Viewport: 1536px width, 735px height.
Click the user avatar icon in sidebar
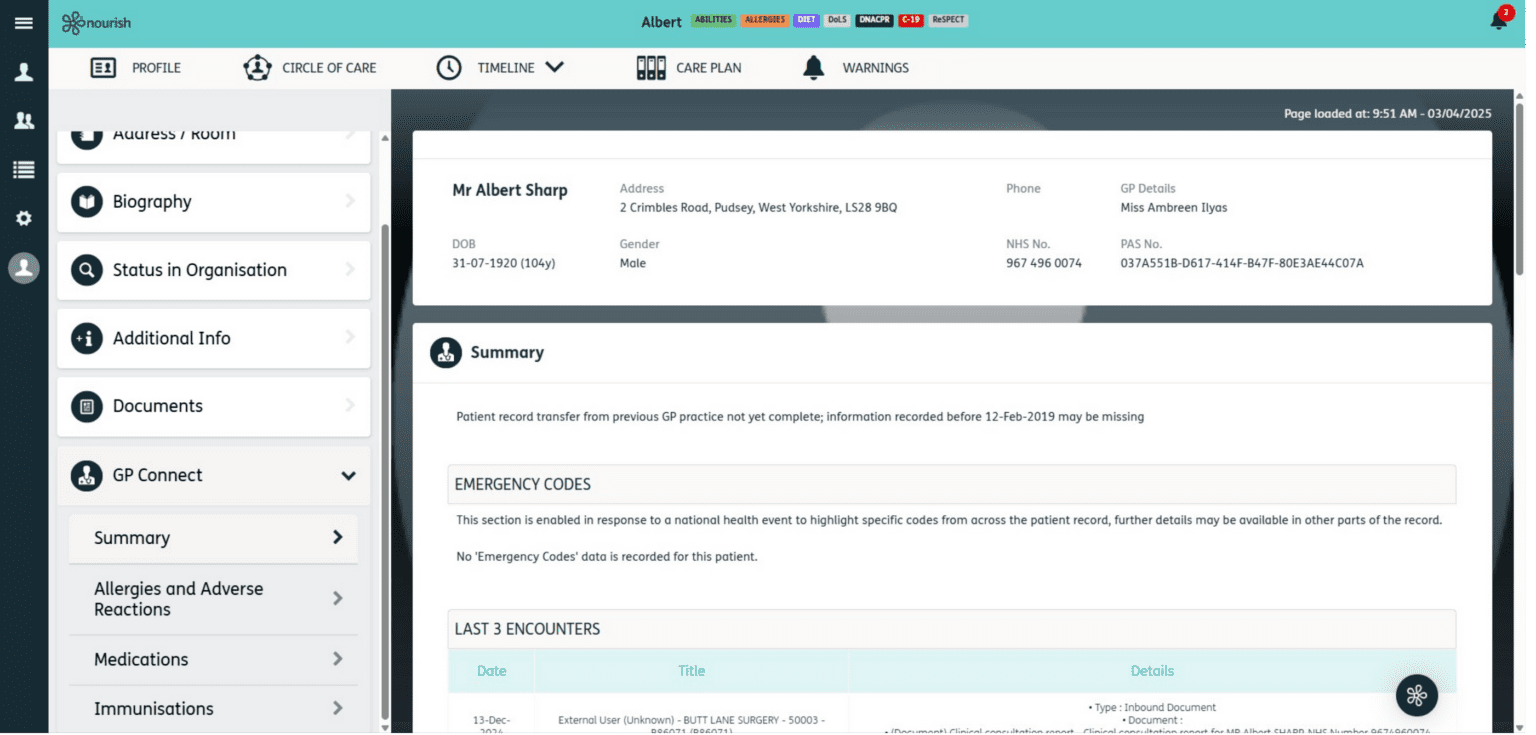[24, 268]
